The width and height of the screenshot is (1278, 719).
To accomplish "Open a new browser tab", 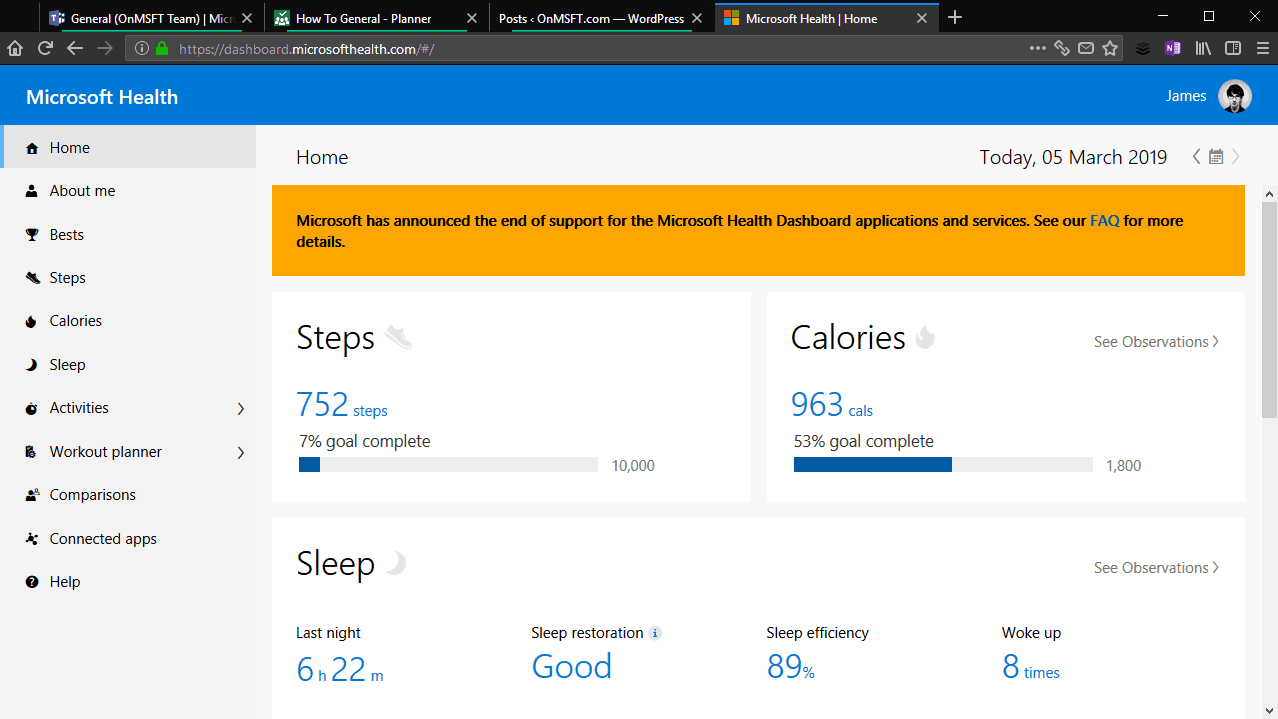I will pos(955,17).
